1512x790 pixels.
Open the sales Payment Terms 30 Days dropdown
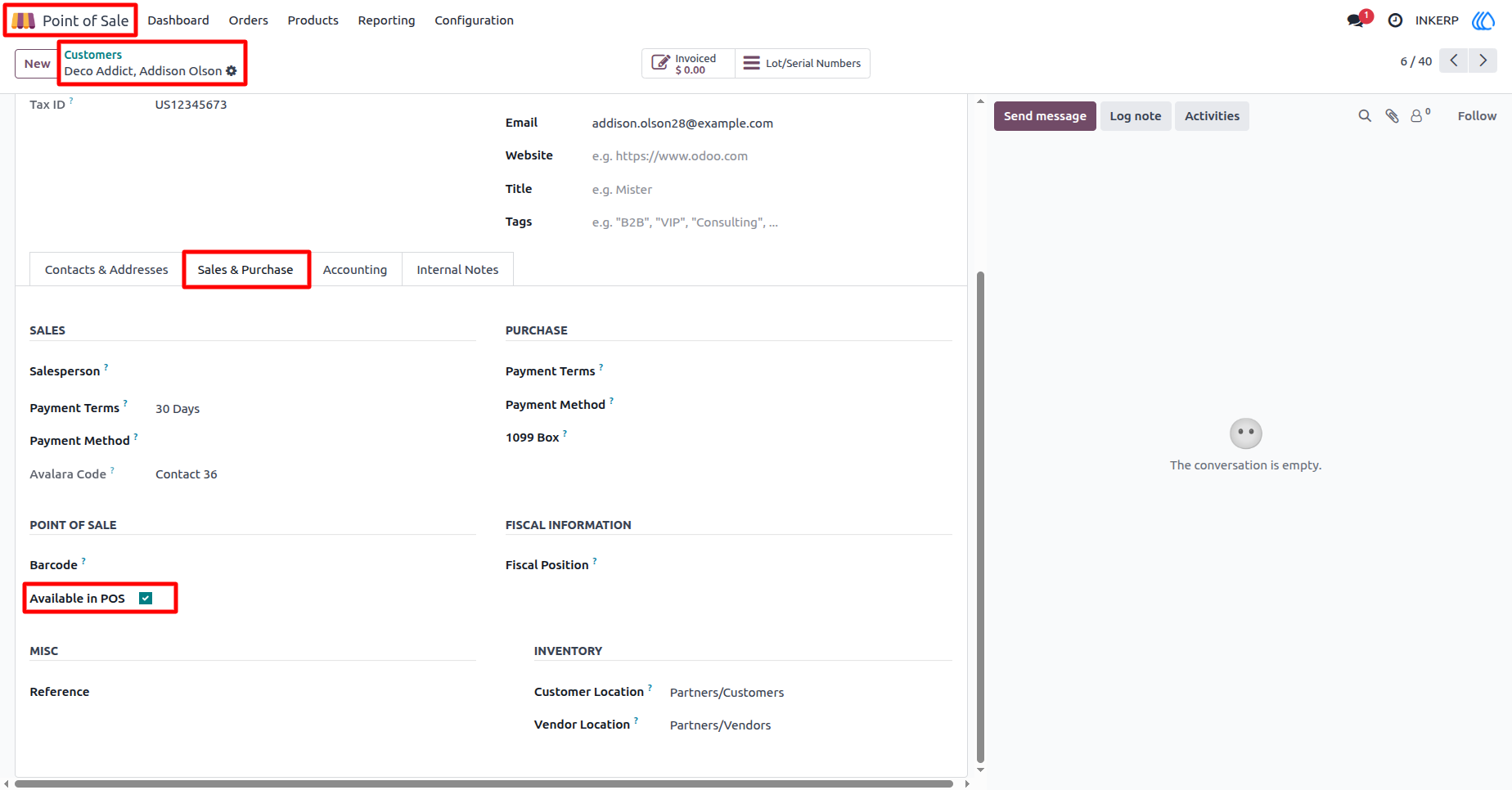[315, 409]
